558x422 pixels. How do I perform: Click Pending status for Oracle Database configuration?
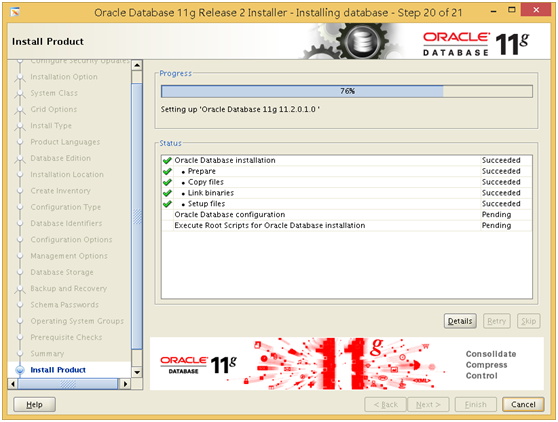click(x=496, y=215)
